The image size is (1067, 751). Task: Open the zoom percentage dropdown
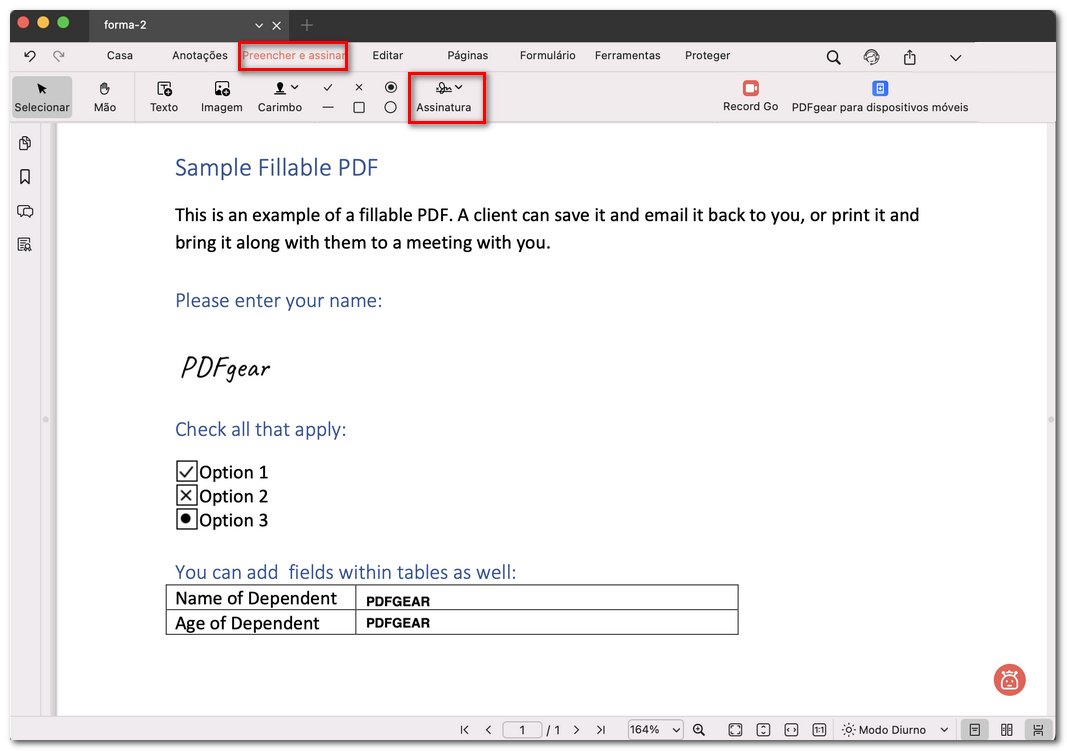pyautogui.click(x=655, y=730)
